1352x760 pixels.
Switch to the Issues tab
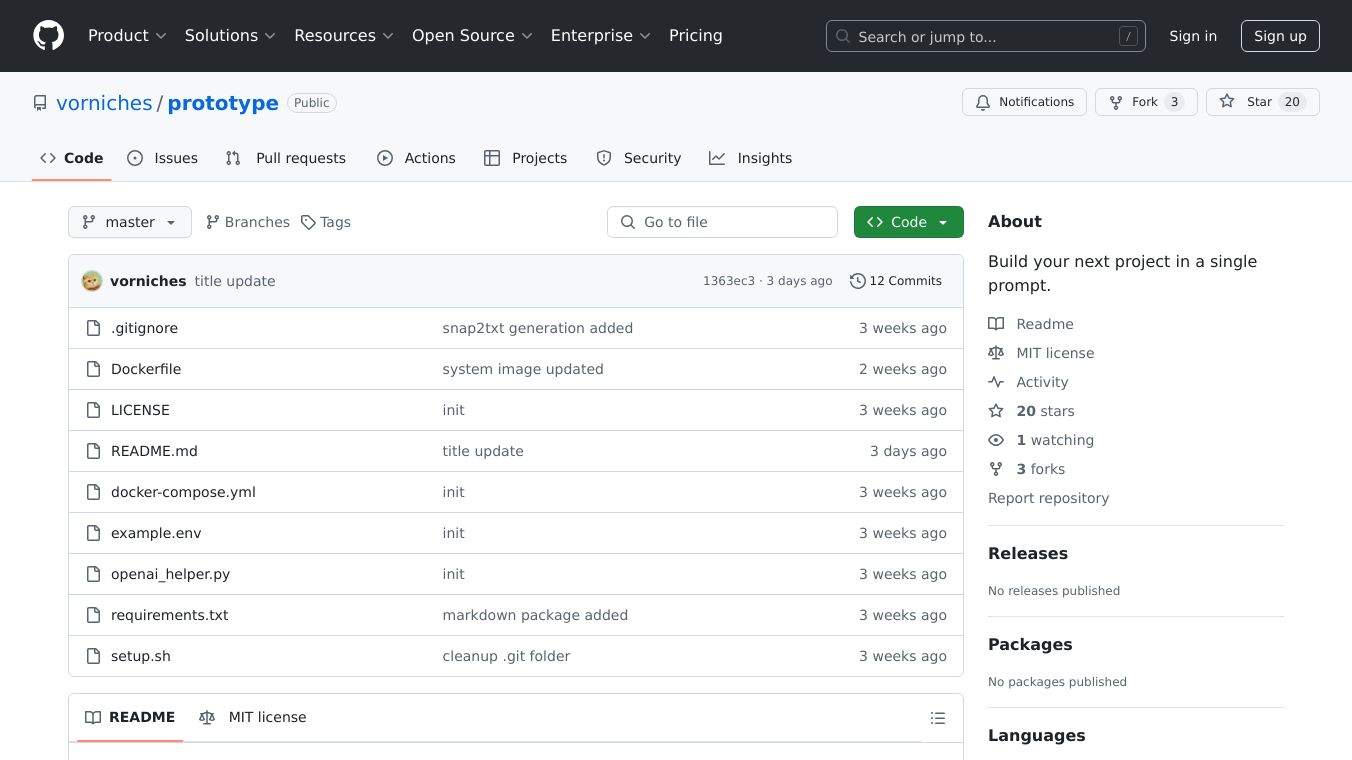pyautogui.click(x=163, y=158)
